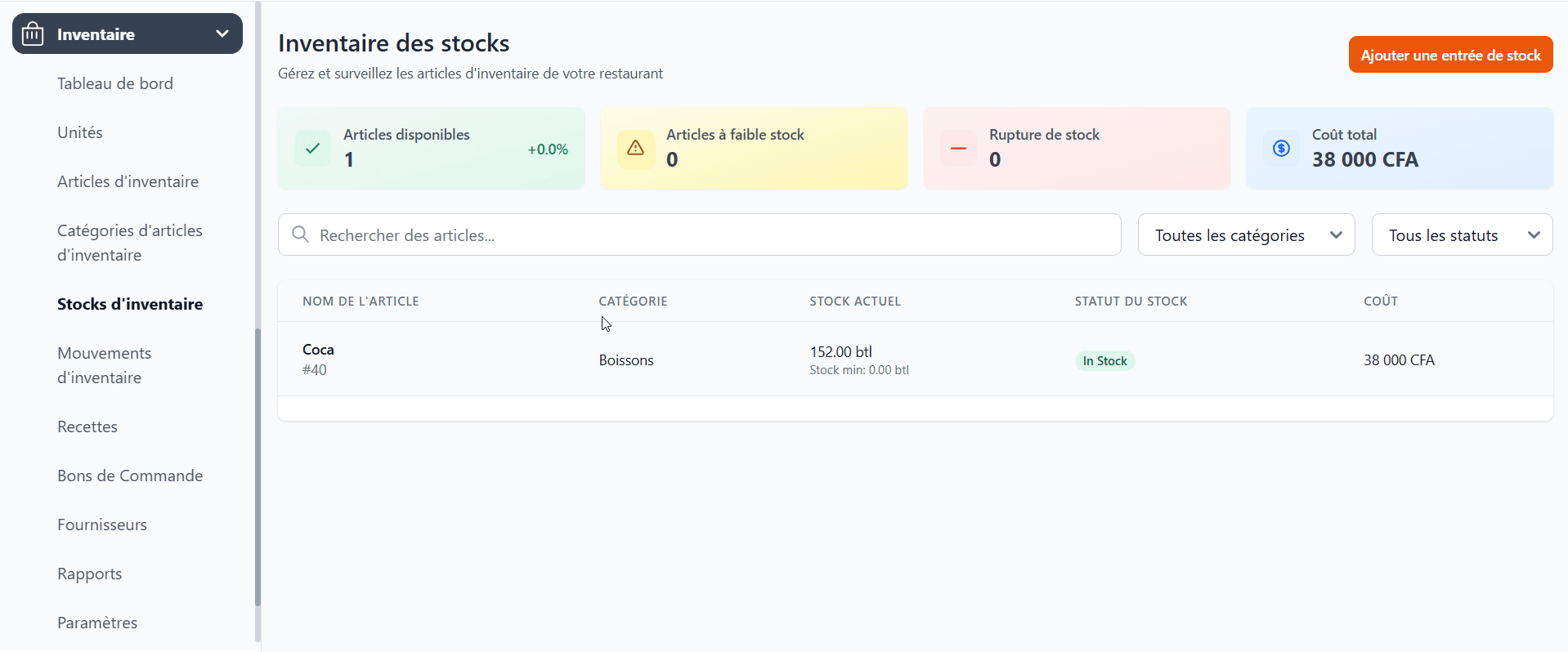Open the Toutes les catégories dropdown
The height and width of the screenshot is (652, 1568).
click(1246, 235)
